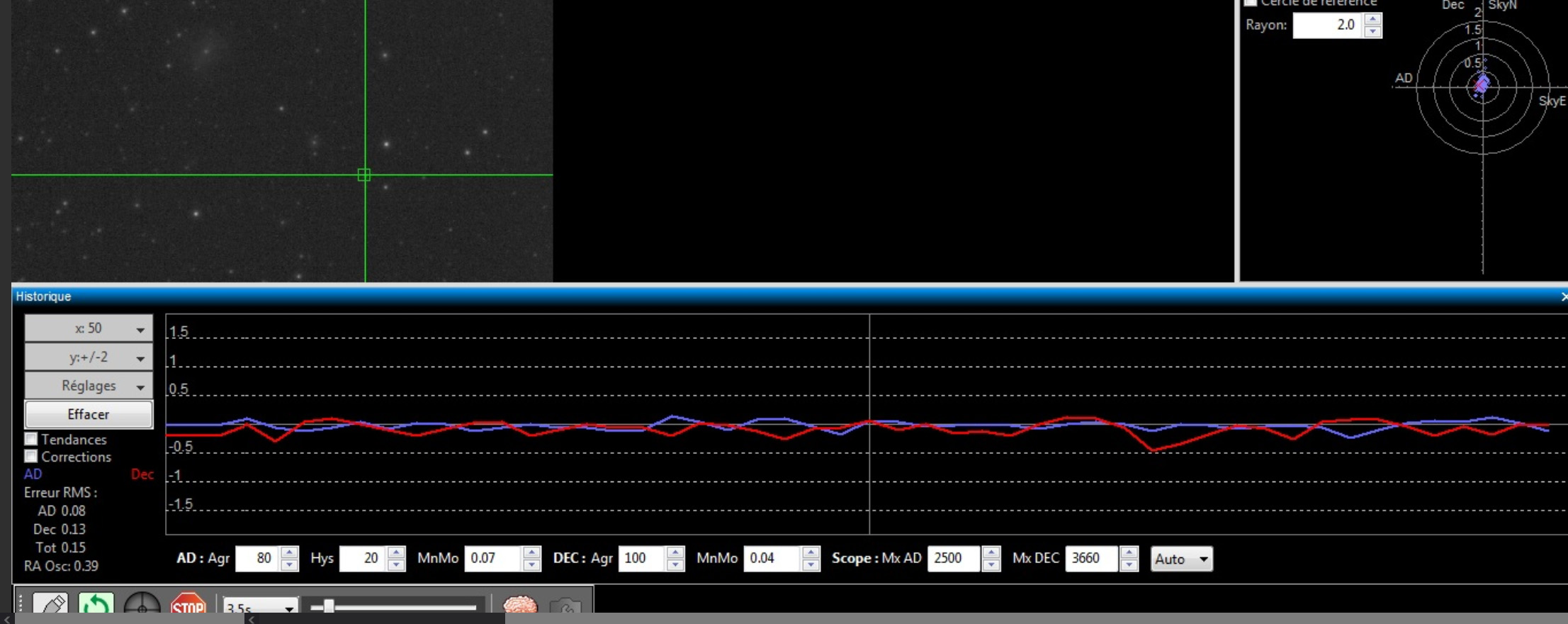Click the green guide star box

(364, 174)
